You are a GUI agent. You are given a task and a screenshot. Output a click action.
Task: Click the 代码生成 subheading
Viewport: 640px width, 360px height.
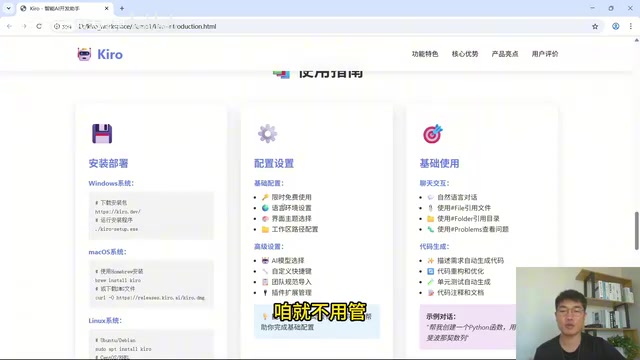tap(434, 247)
